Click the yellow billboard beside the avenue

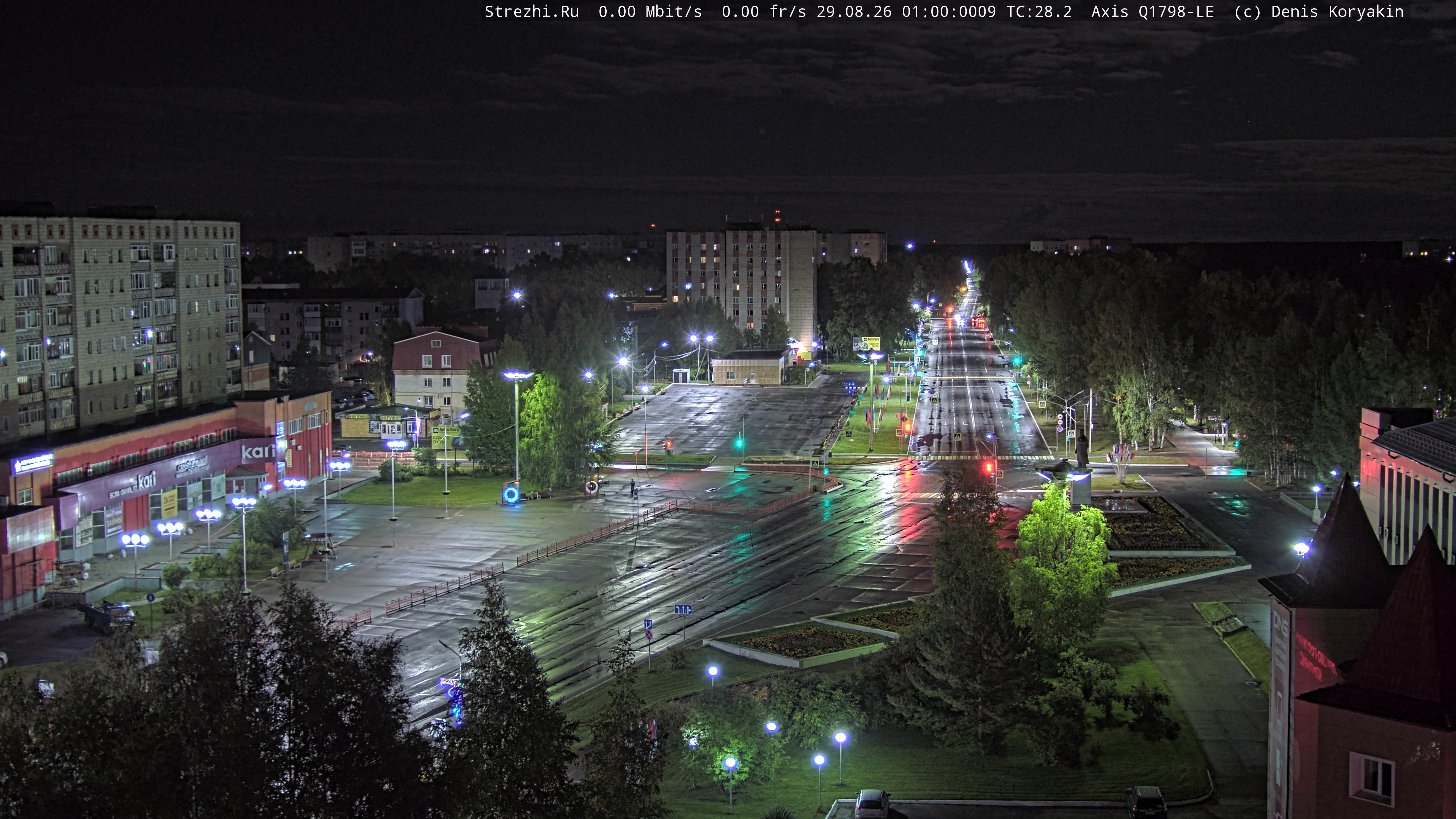pyautogui.click(x=866, y=343)
